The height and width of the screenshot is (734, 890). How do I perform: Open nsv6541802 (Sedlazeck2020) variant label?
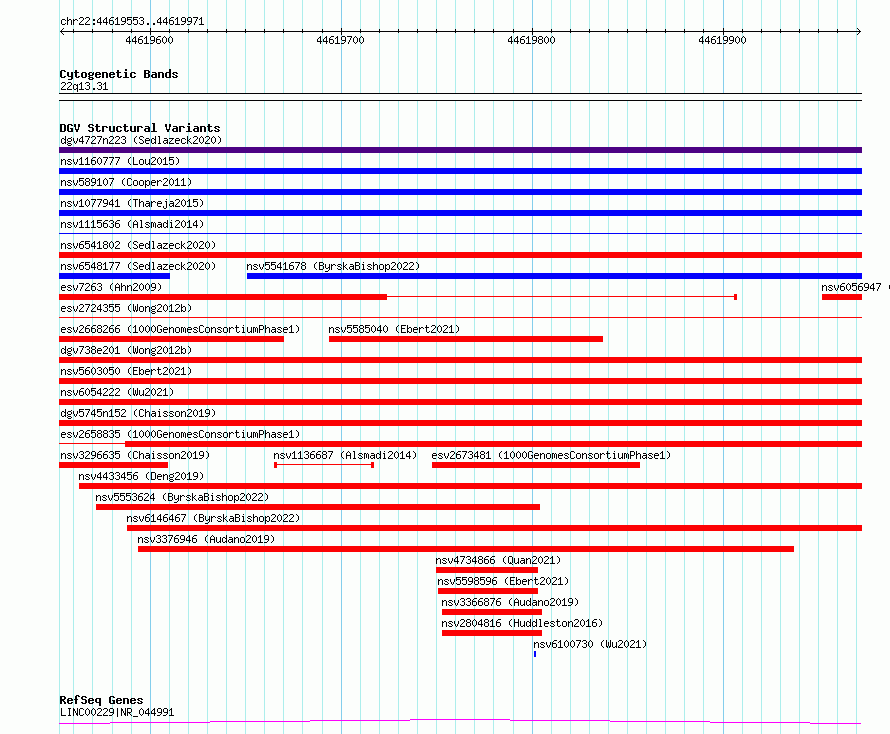coord(138,245)
